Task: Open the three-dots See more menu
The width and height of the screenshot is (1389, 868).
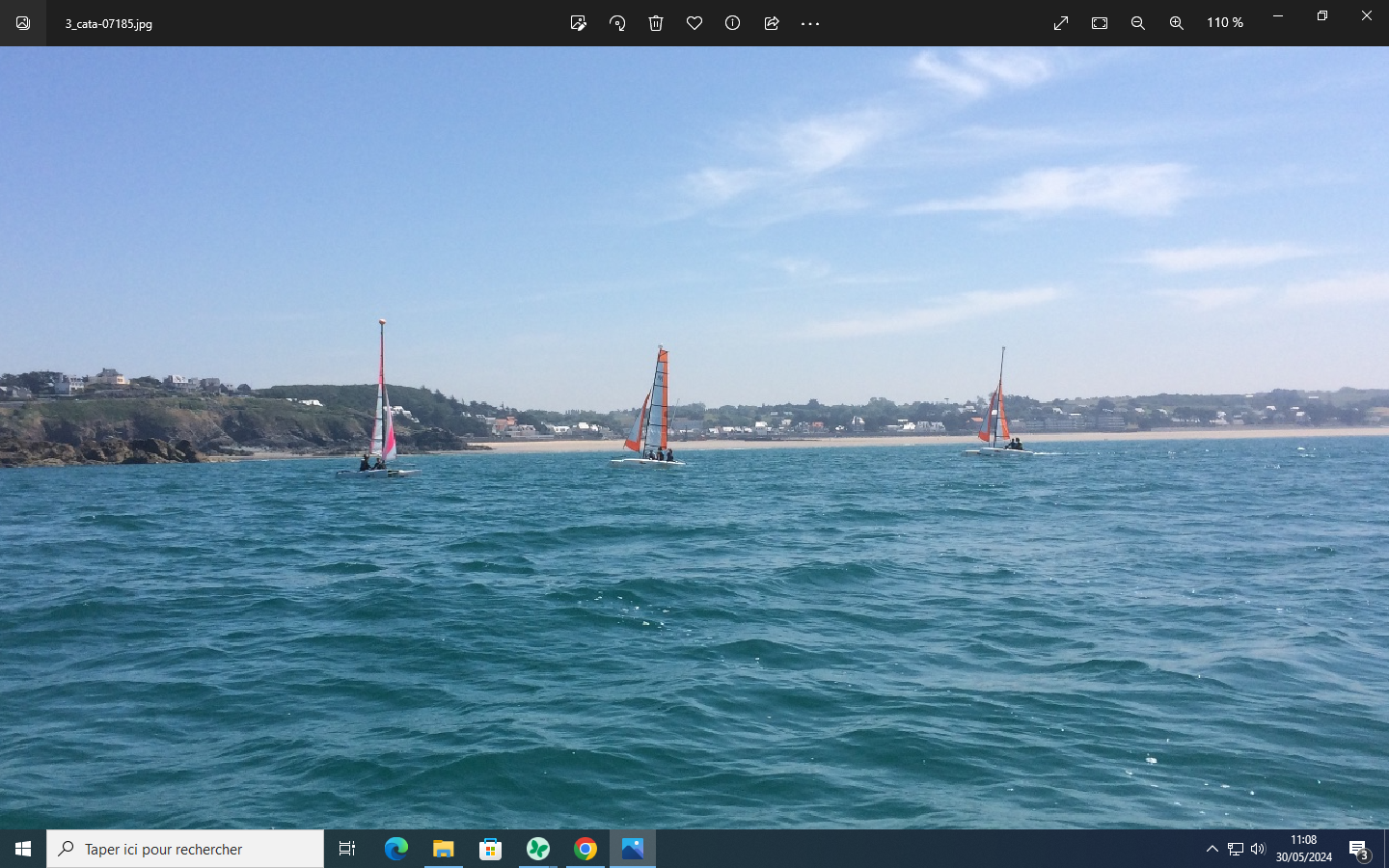Action: 810,23
